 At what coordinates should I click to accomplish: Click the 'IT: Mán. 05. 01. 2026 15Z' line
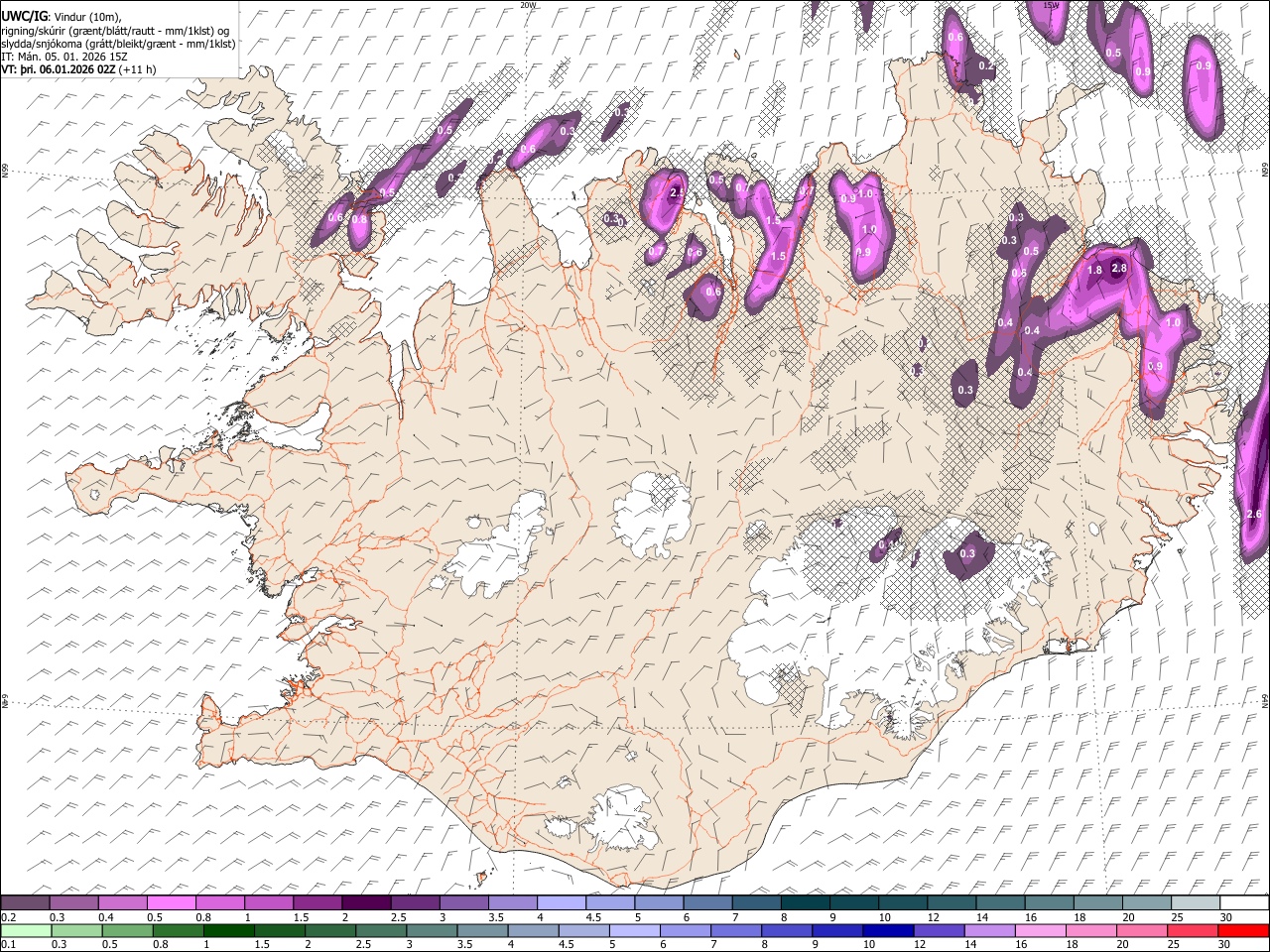click(63, 57)
